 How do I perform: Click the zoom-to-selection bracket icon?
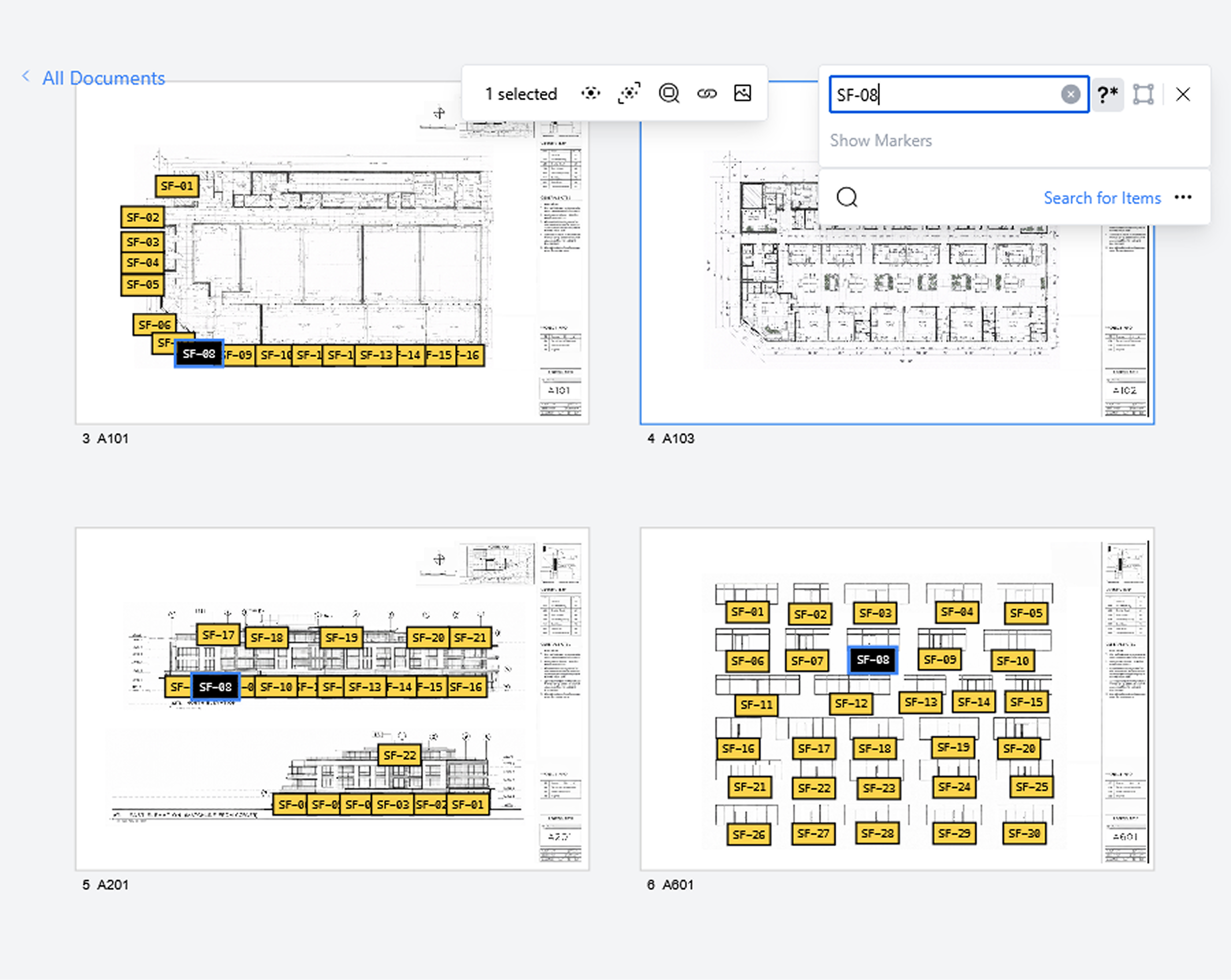(629, 93)
